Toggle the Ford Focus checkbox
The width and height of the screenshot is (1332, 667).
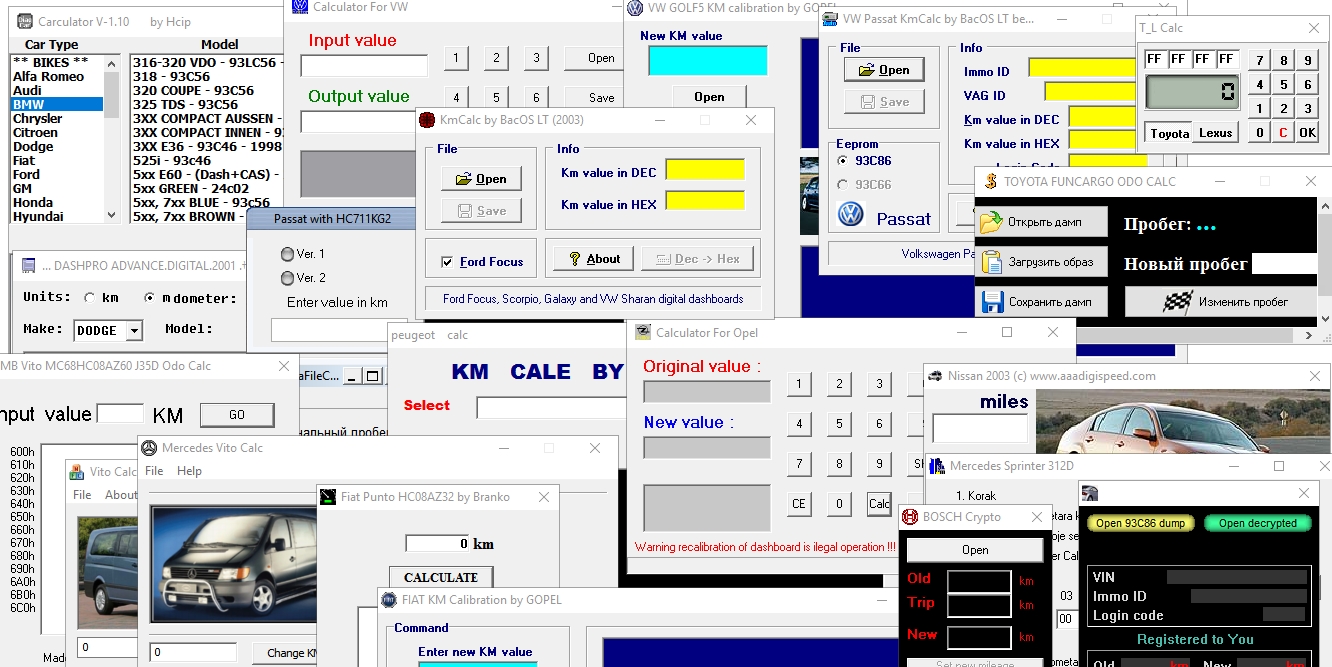pos(447,262)
